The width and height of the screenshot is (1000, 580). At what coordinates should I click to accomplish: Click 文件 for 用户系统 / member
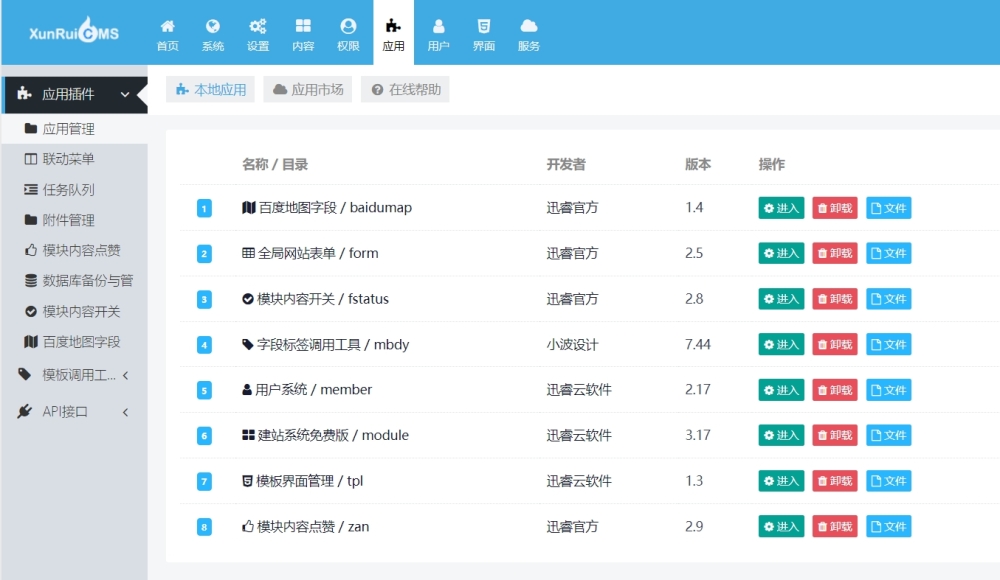(888, 390)
